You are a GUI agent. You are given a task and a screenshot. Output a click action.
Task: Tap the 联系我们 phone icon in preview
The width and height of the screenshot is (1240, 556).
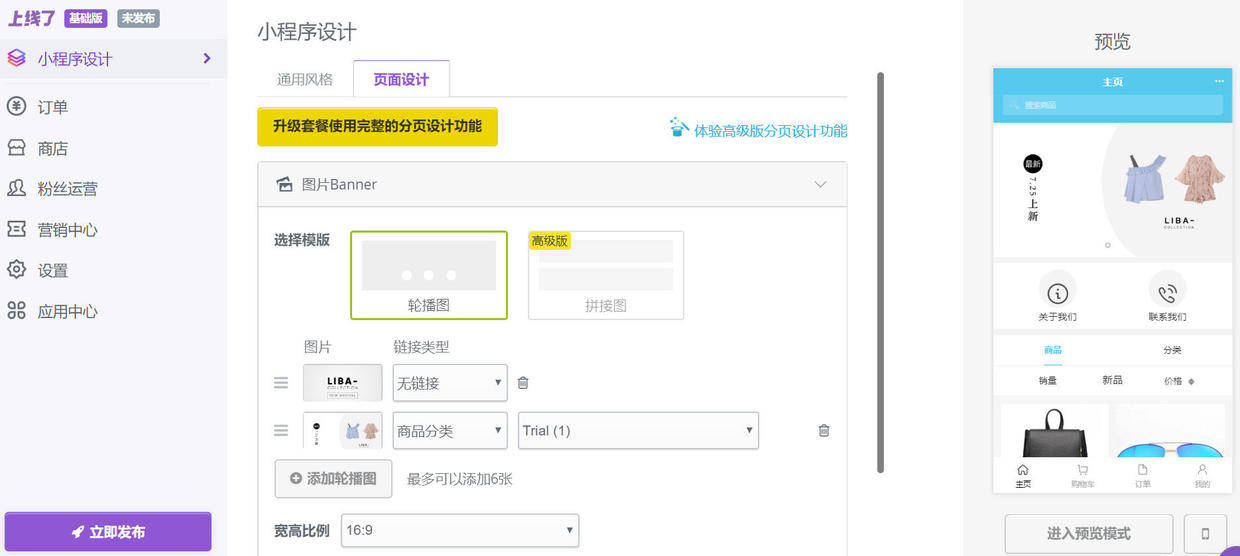tap(1167, 293)
